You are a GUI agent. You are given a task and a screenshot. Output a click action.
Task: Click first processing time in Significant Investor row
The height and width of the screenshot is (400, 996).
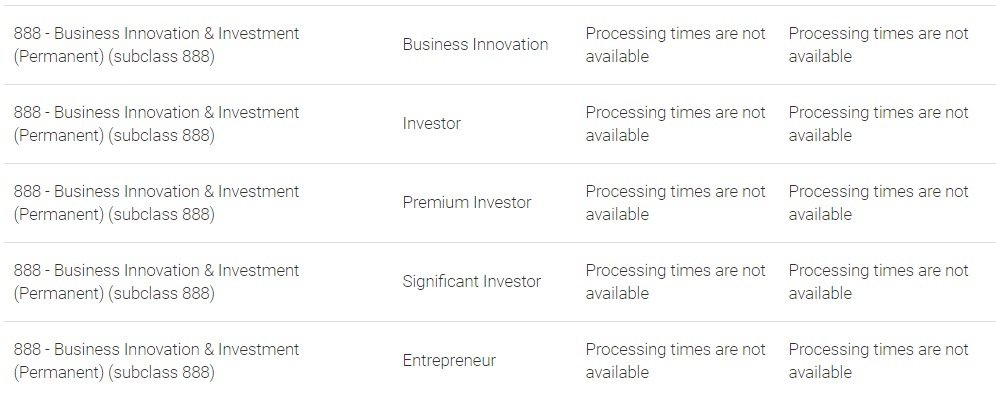(675, 281)
